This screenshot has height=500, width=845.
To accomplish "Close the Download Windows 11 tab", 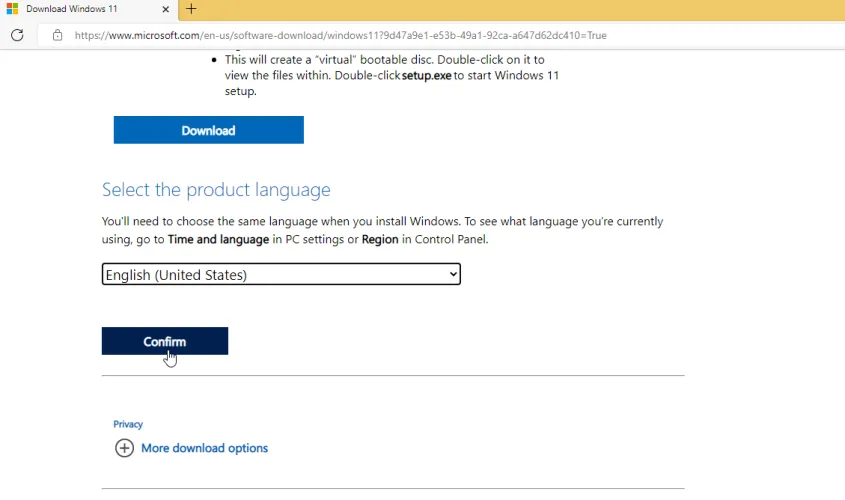I will point(166,9).
